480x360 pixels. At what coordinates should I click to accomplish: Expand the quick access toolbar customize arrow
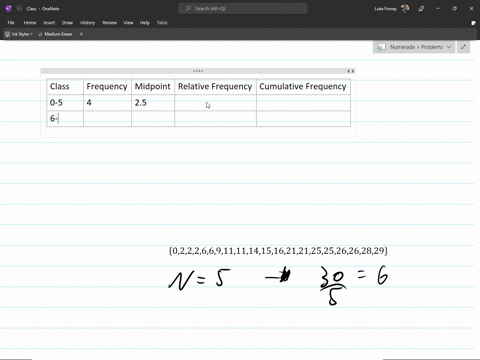81,34
